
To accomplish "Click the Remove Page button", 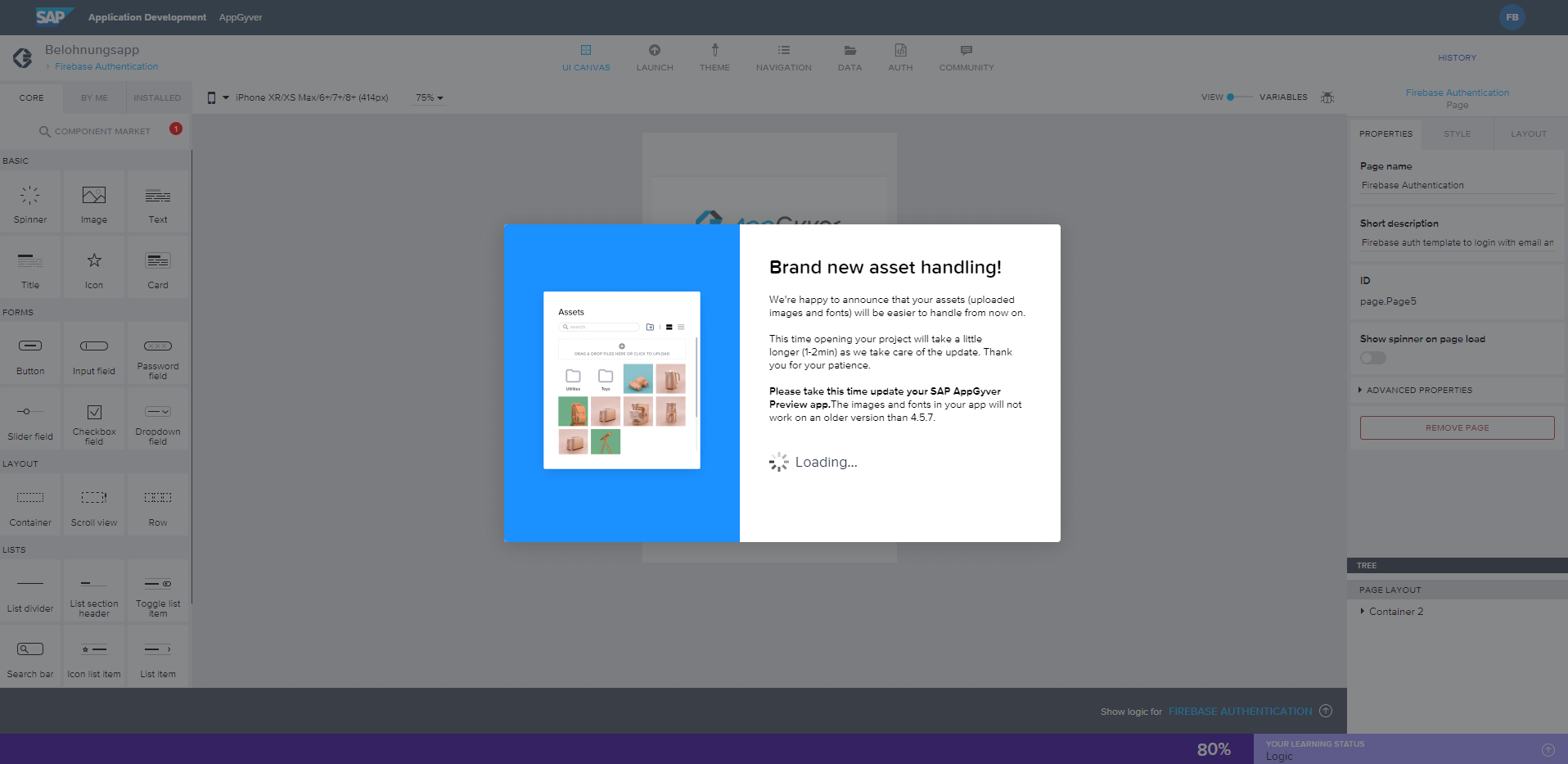I will (x=1457, y=427).
